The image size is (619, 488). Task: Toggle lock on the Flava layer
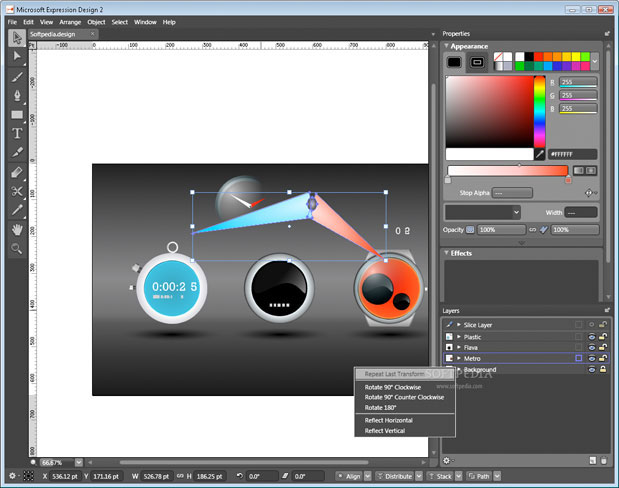tap(603, 347)
